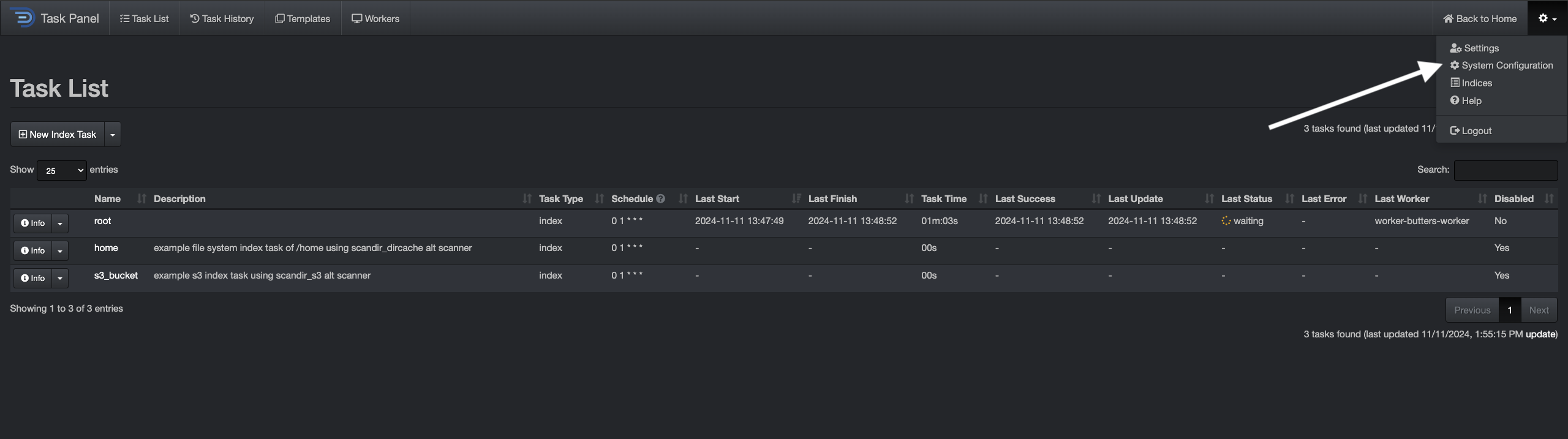Click the New Index Task button
Viewport: 1568px width, 439px height.
pyautogui.click(x=58, y=134)
